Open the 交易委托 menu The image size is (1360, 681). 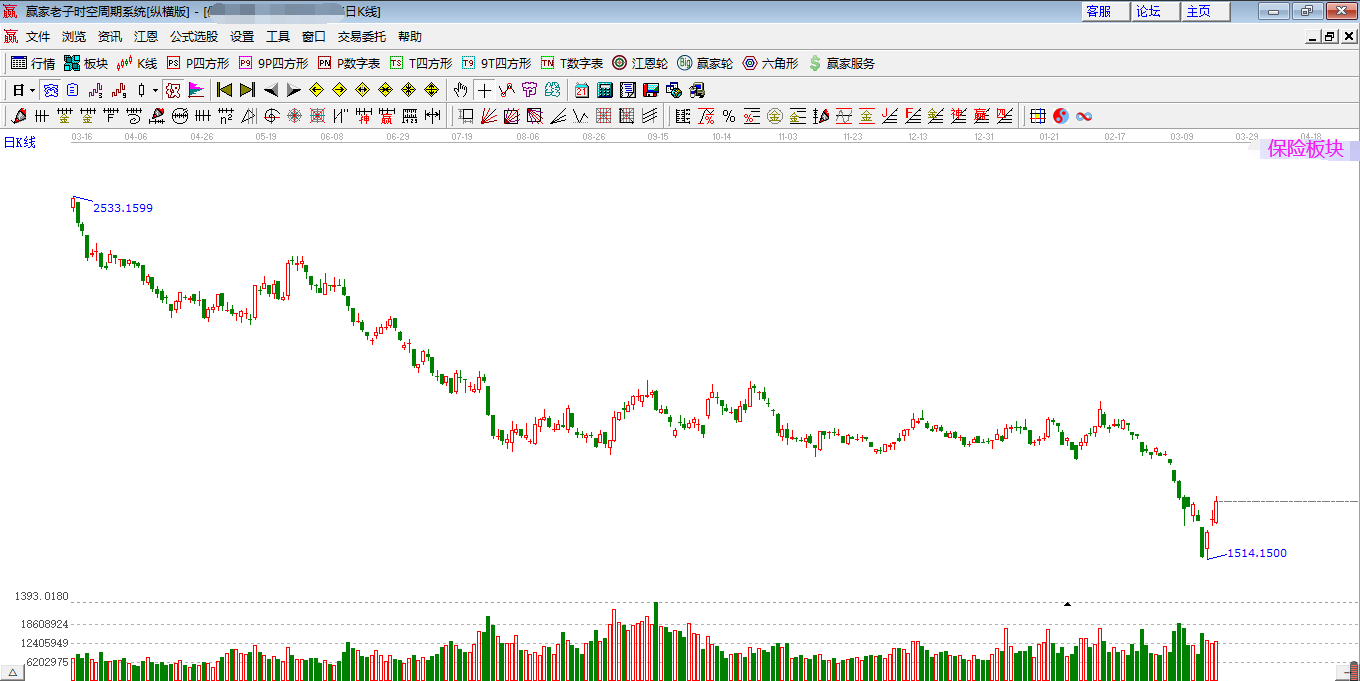tap(361, 36)
